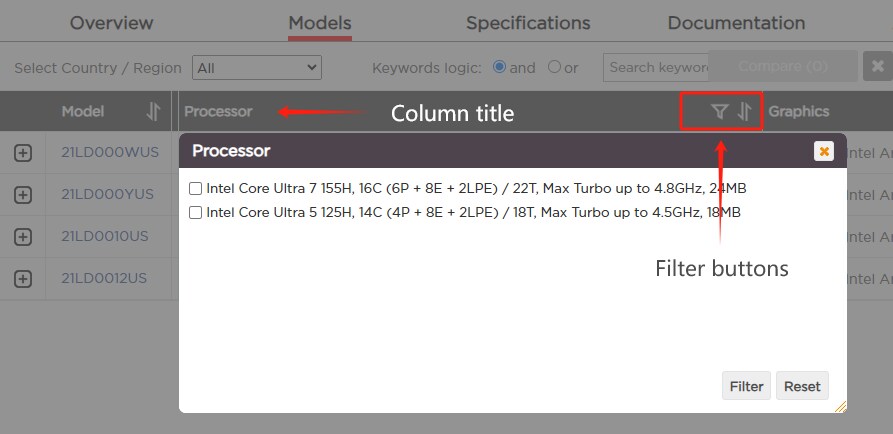Click the Search keywords input field

point(655,68)
